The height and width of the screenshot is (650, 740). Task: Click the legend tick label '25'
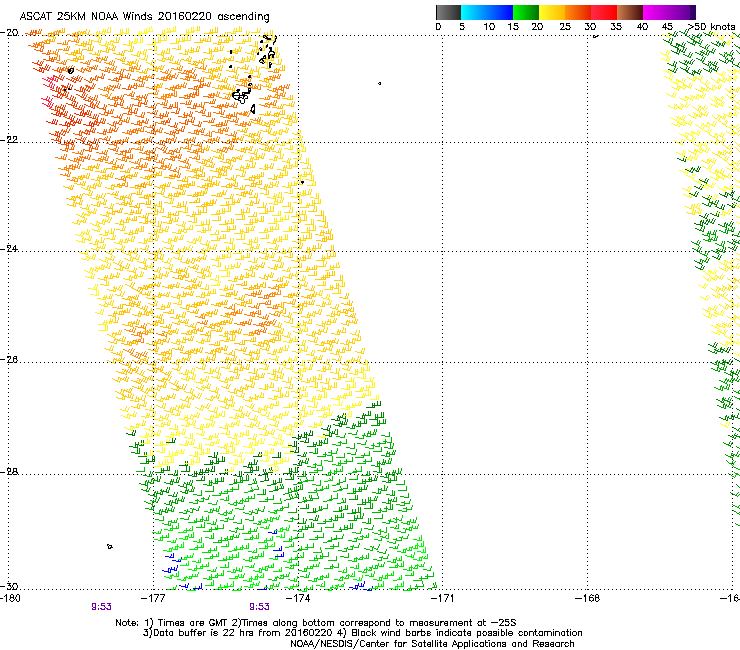565,27
